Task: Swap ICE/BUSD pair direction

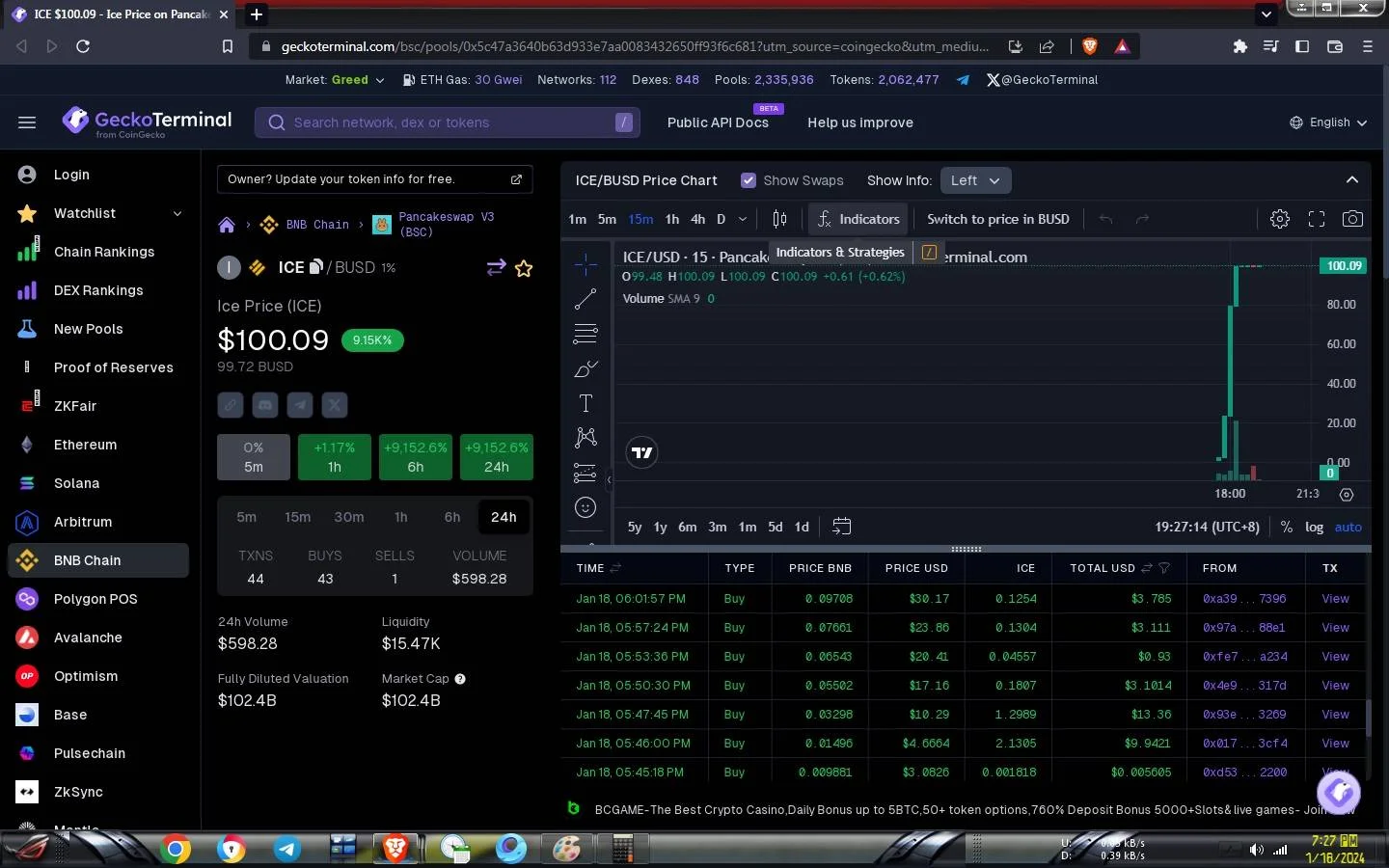Action: 496,267
